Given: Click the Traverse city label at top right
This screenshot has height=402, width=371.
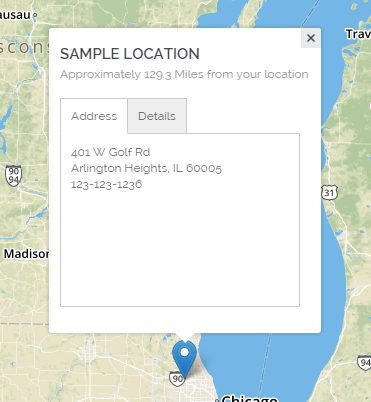Looking at the screenshot, I should pos(358,34).
